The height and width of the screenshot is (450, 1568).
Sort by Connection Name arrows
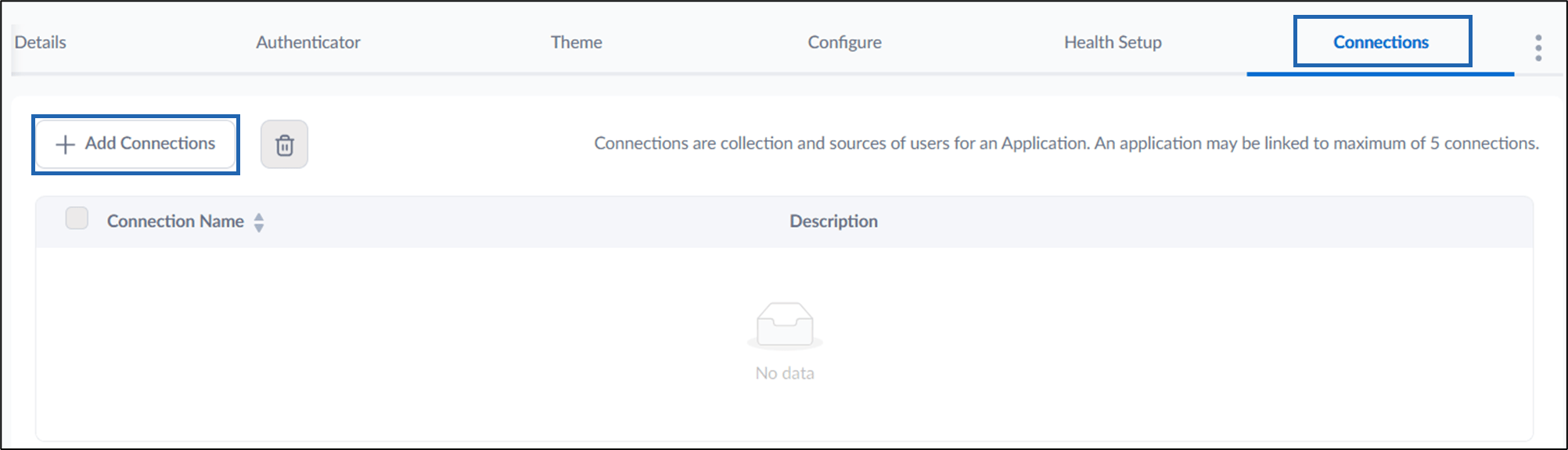[259, 222]
